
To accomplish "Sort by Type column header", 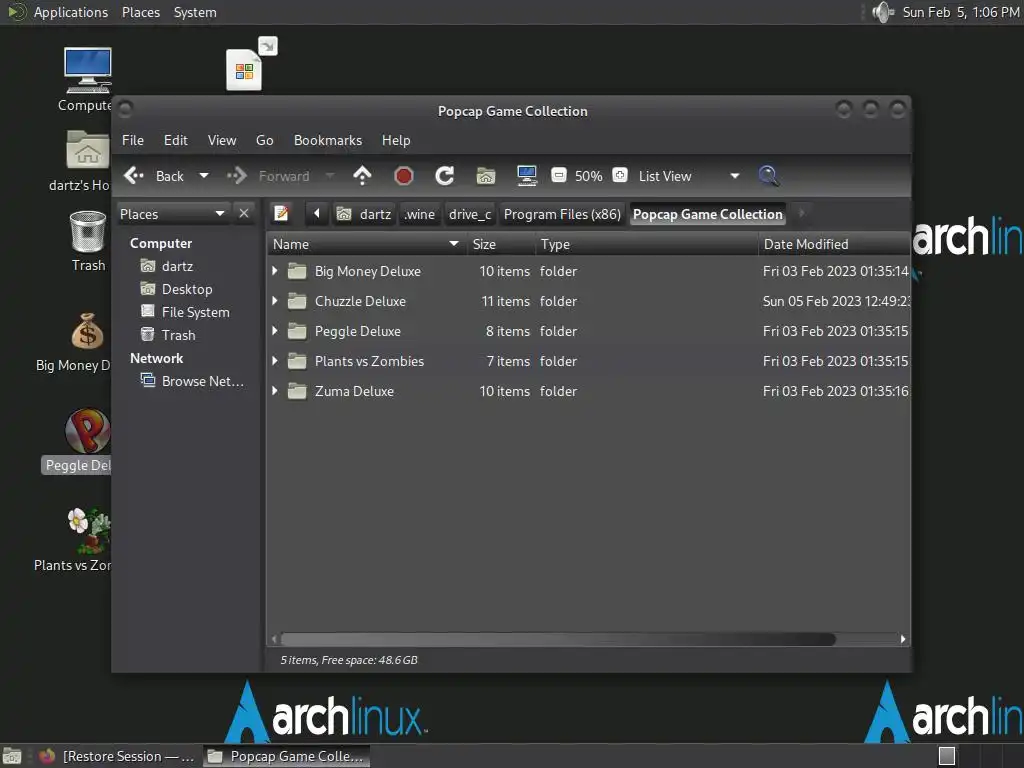I will click(647, 244).
